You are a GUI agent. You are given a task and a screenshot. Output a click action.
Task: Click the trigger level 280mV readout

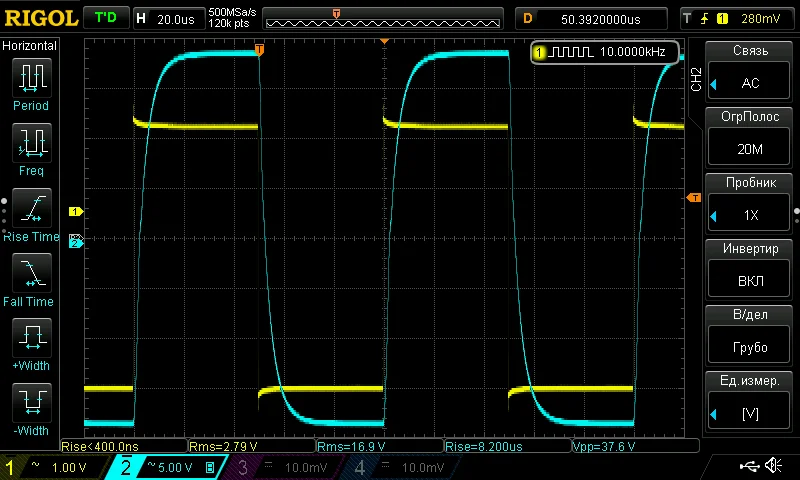[x=760, y=19]
